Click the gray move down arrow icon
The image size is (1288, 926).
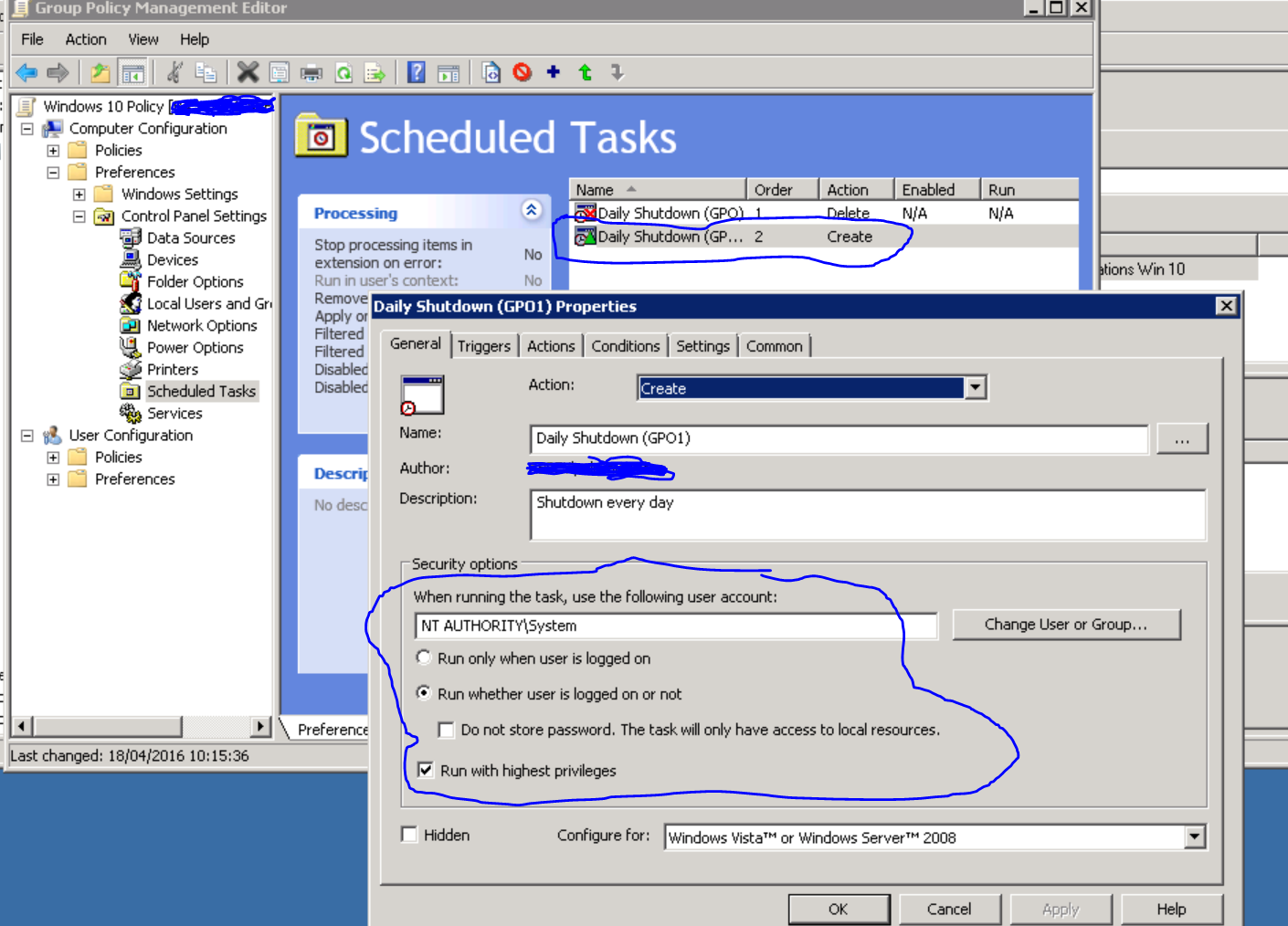618,71
